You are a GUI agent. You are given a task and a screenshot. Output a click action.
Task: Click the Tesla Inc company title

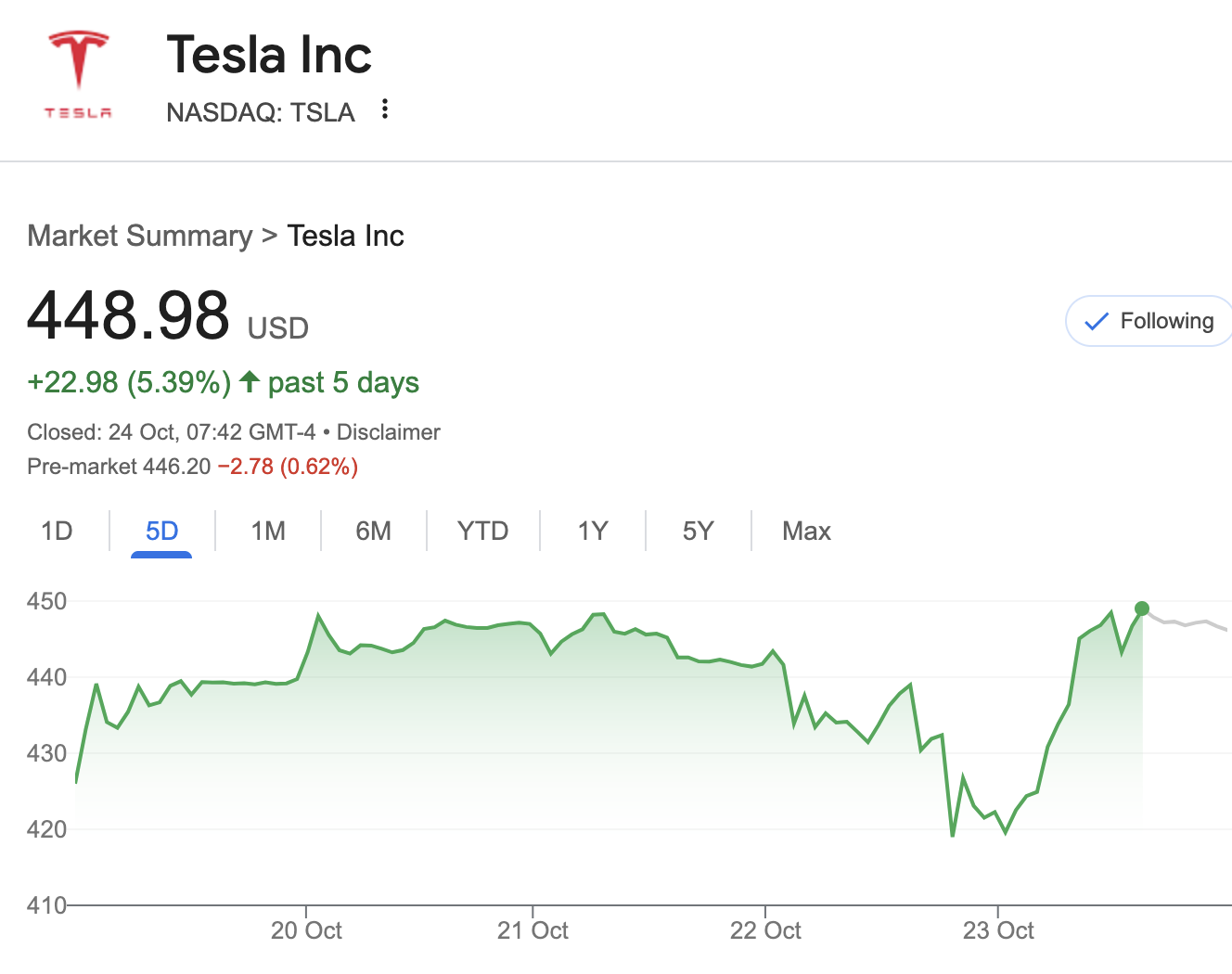(269, 55)
